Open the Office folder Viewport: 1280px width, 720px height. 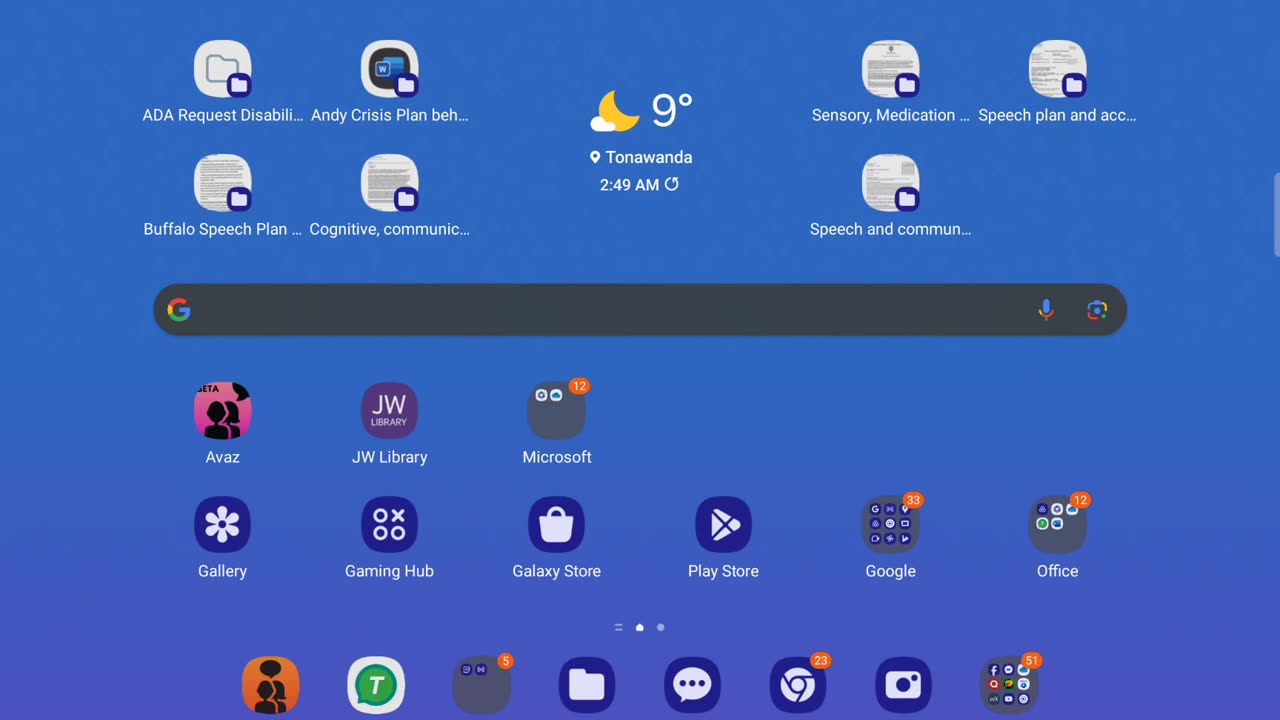(1057, 525)
